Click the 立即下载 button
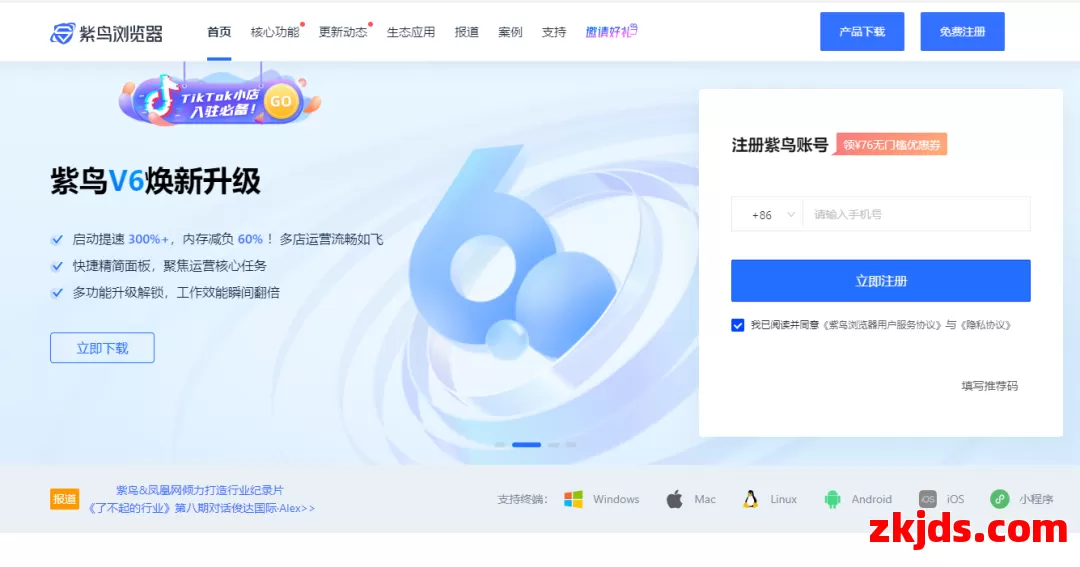 [x=102, y=348]
